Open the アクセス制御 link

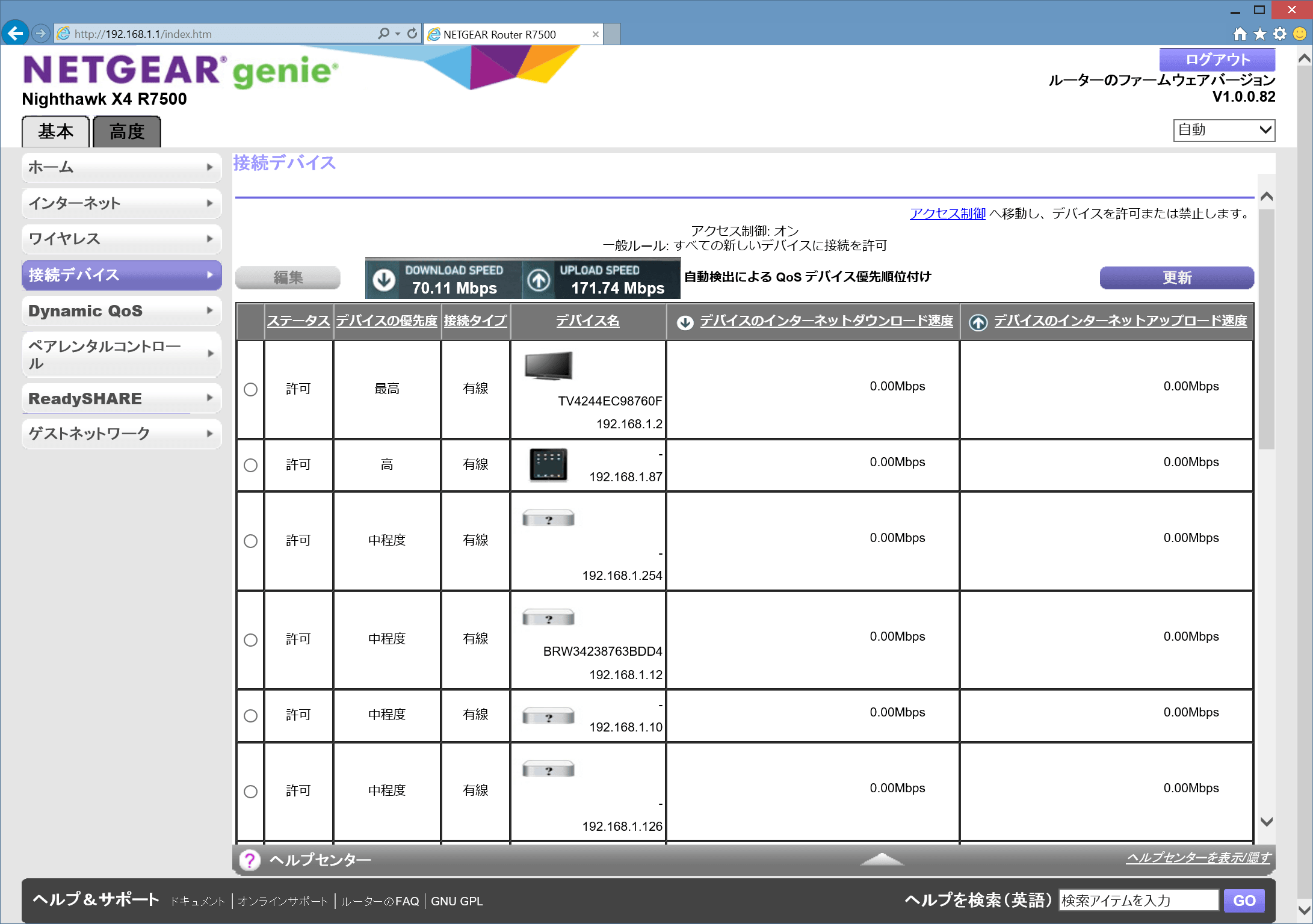coord(947,214)
